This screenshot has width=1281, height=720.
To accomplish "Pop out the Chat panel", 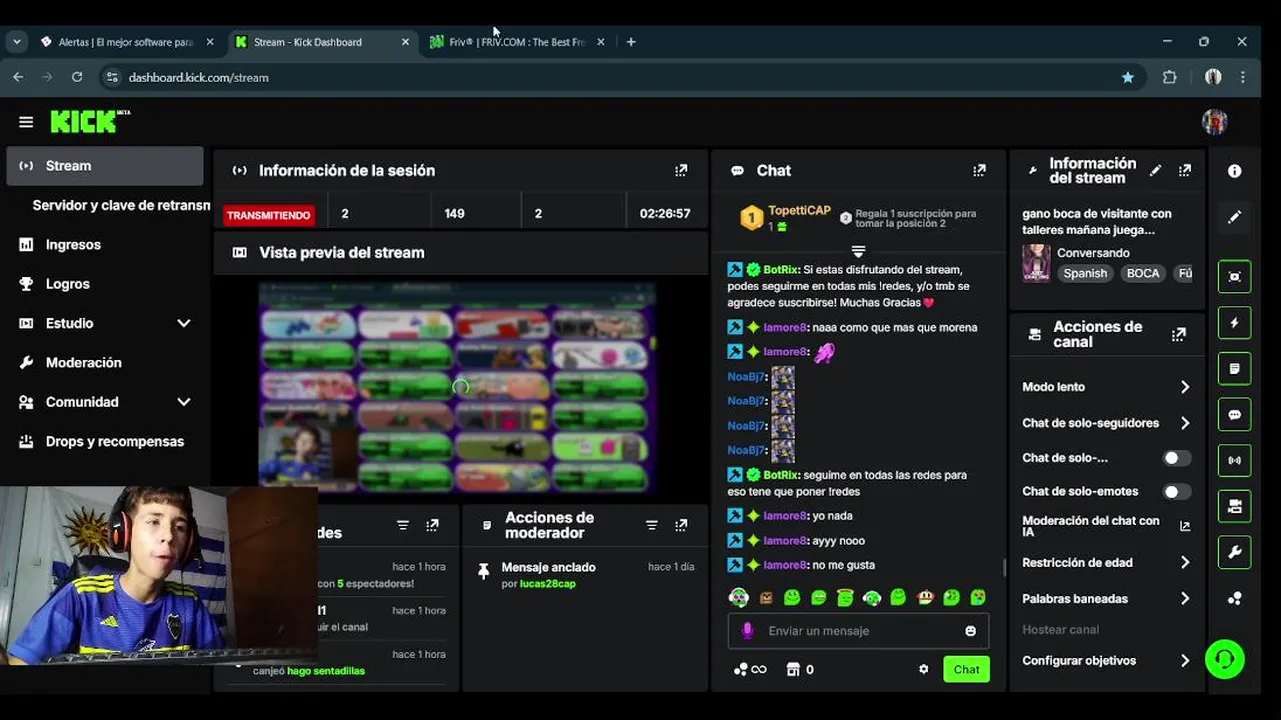I will click(979, 171).
